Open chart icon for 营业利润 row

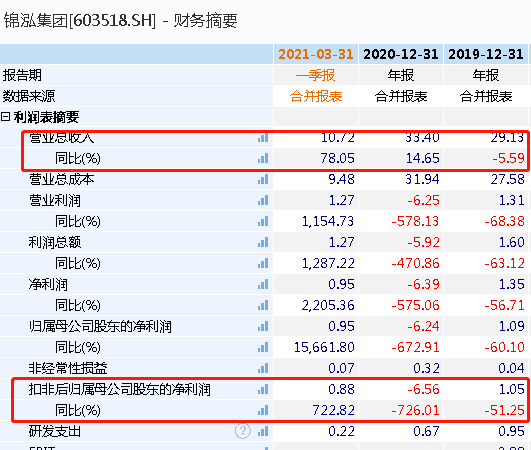(263, 200)
